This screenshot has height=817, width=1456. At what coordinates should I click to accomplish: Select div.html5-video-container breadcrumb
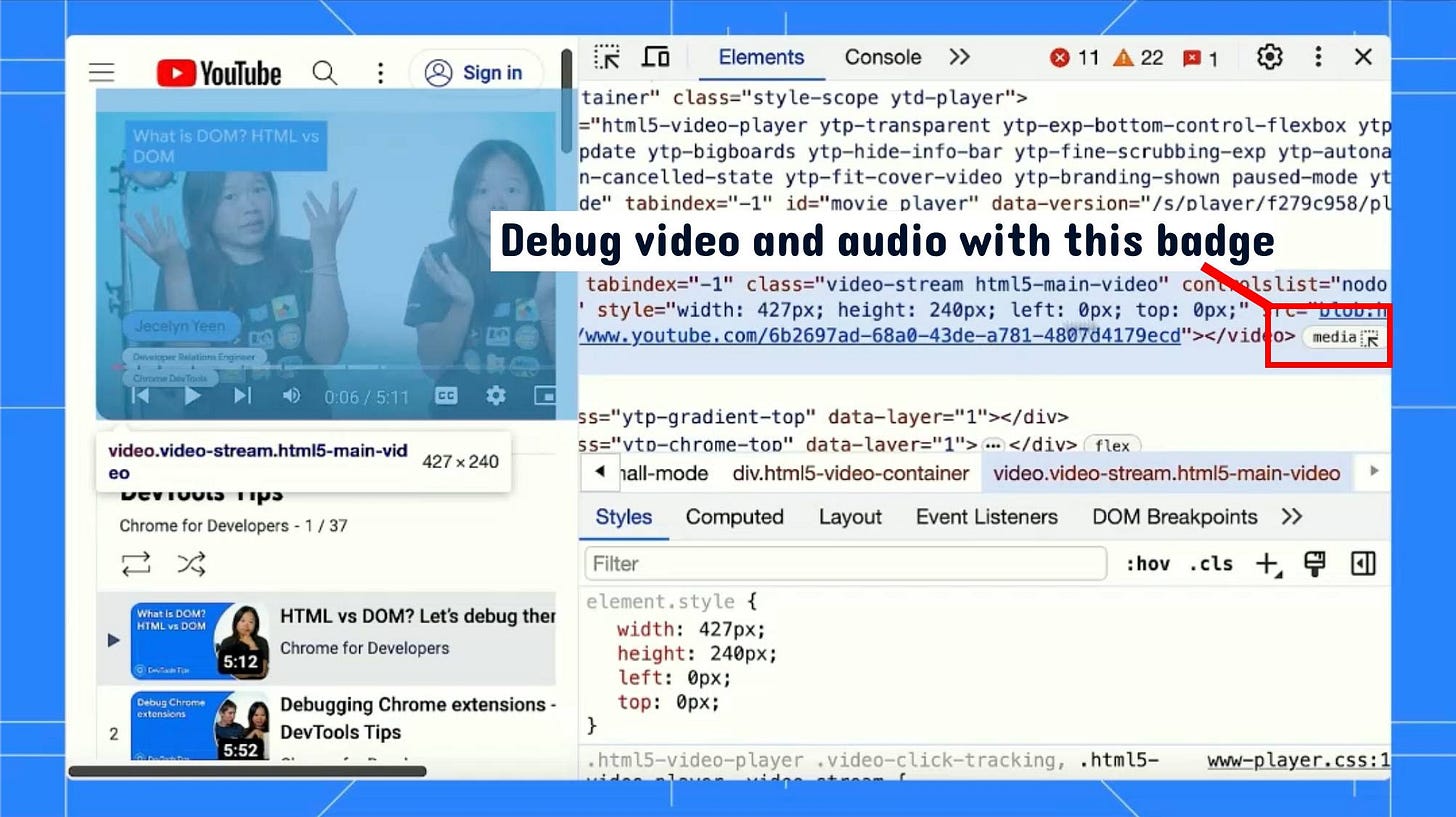click(851, 473)
